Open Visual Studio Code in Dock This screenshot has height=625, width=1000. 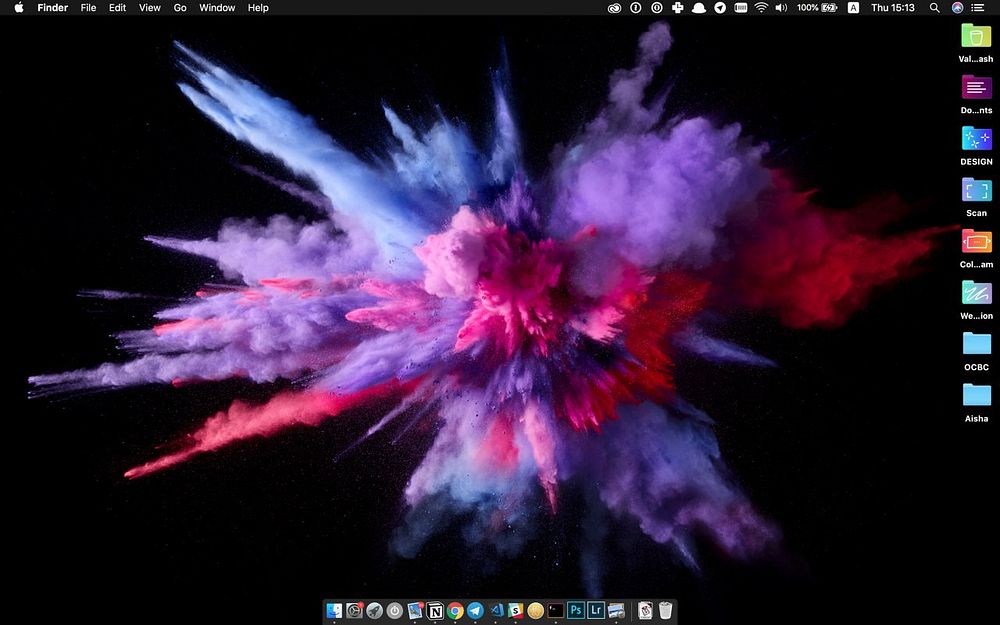(496, 611)
